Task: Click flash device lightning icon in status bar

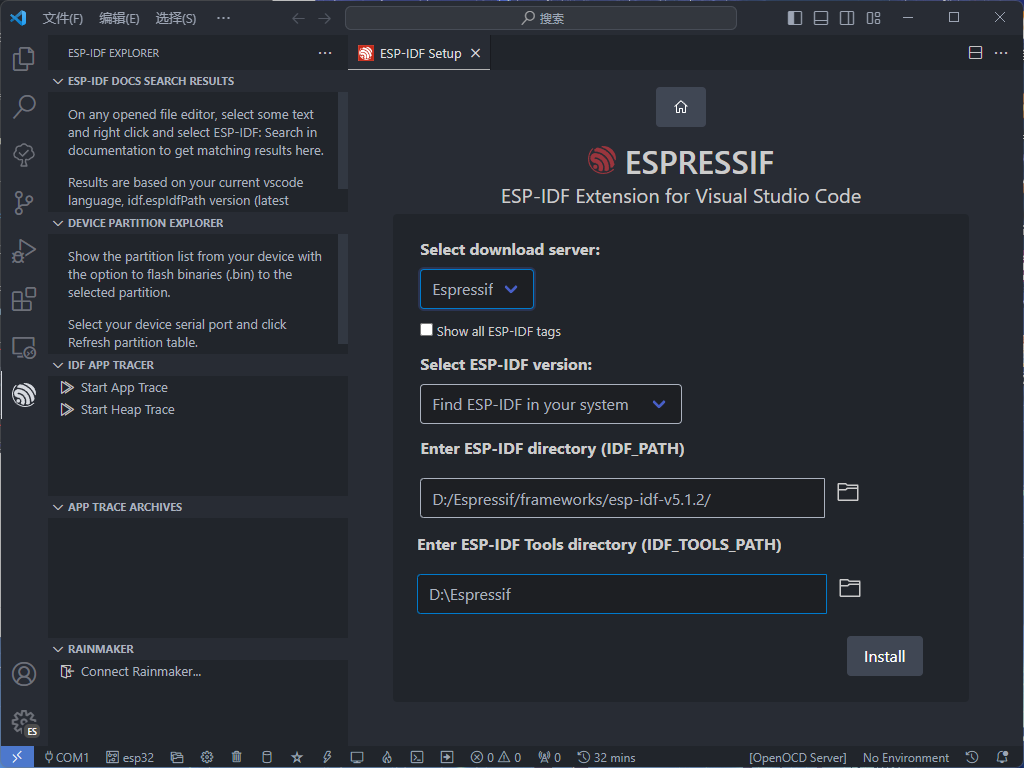Action: [327, 757]
